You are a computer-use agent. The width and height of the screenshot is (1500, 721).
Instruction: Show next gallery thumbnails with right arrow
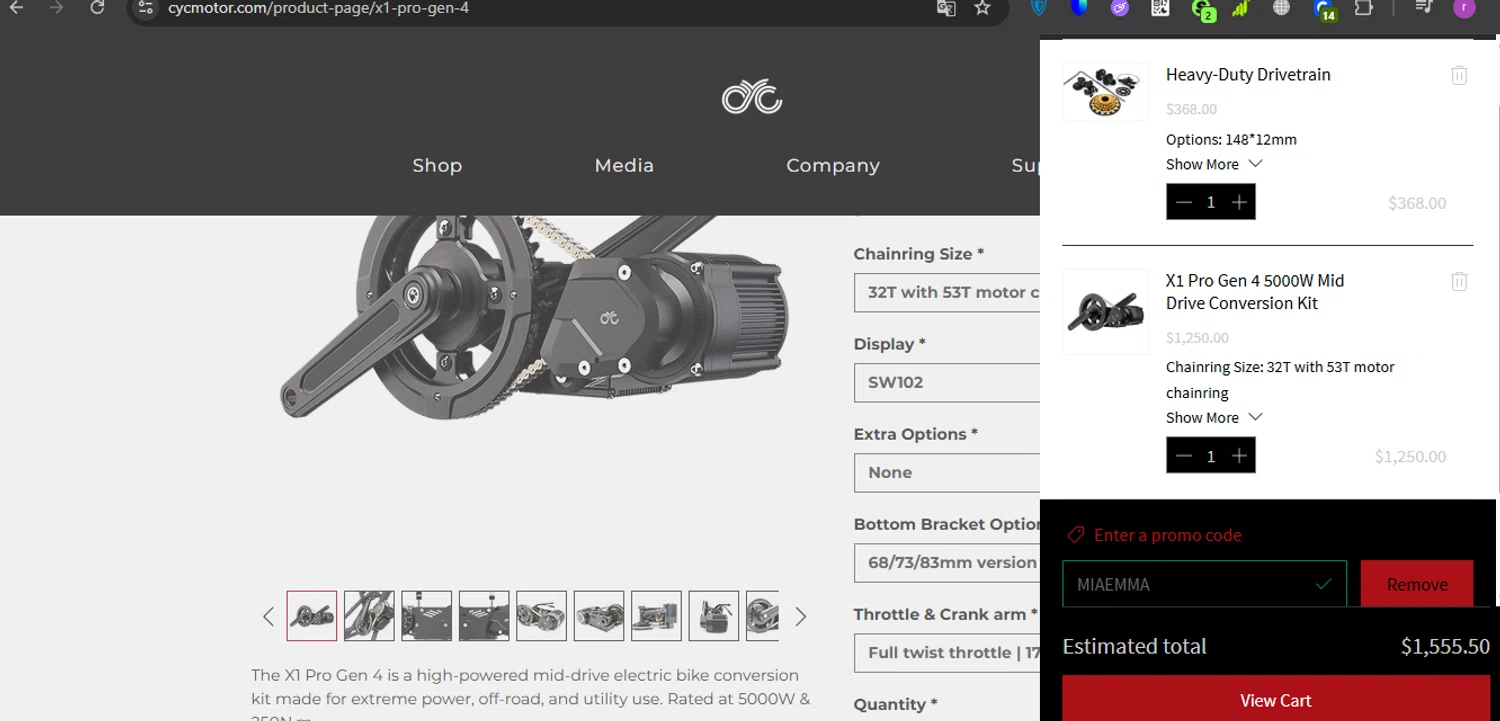point(800,616)
